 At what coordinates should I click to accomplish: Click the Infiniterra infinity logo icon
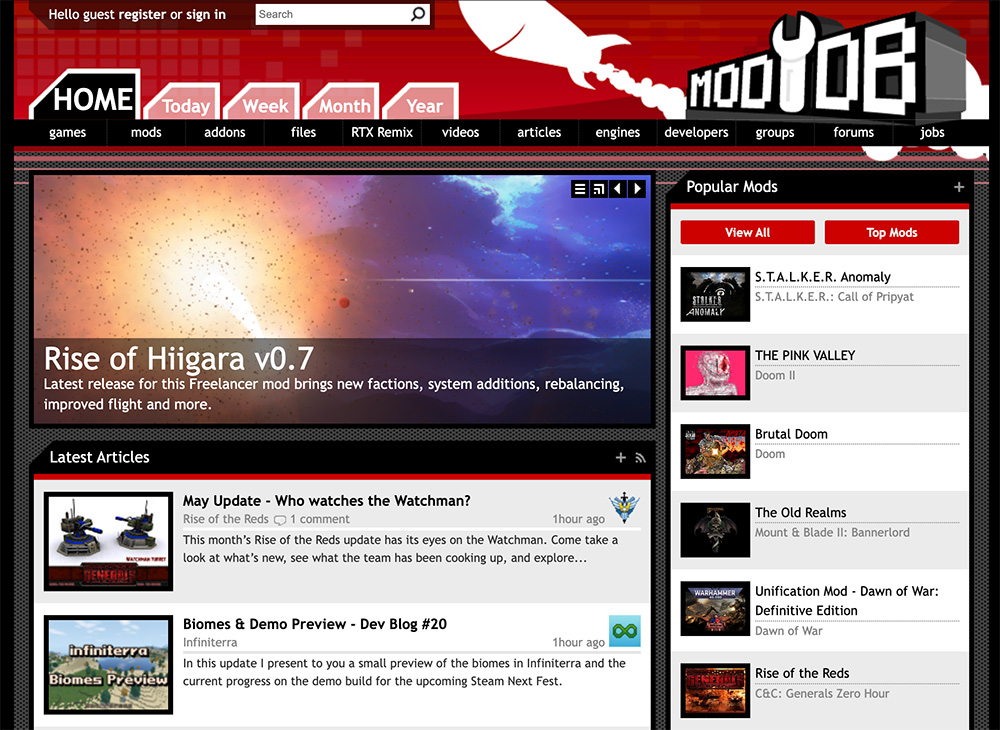pyautogui.click(x=624, y=631)
